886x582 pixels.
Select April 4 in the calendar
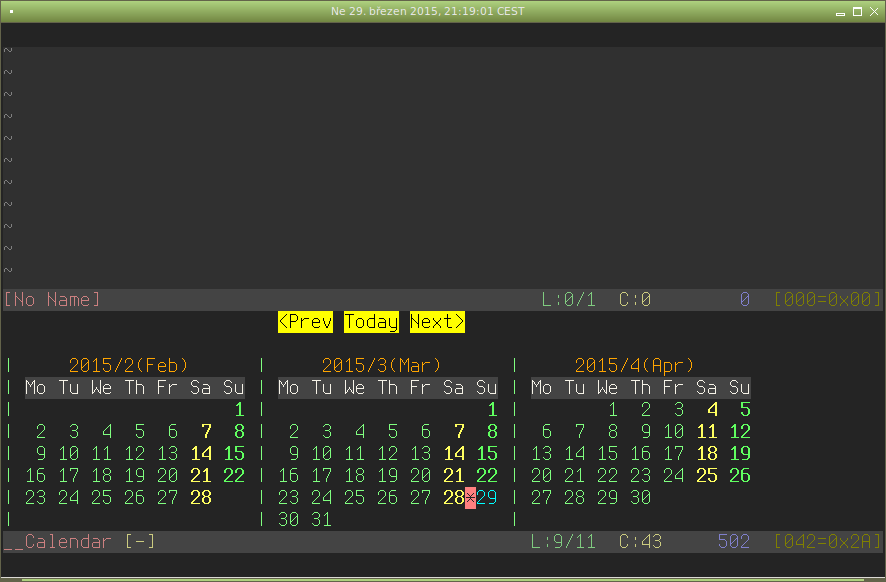(x=713, y=410)
